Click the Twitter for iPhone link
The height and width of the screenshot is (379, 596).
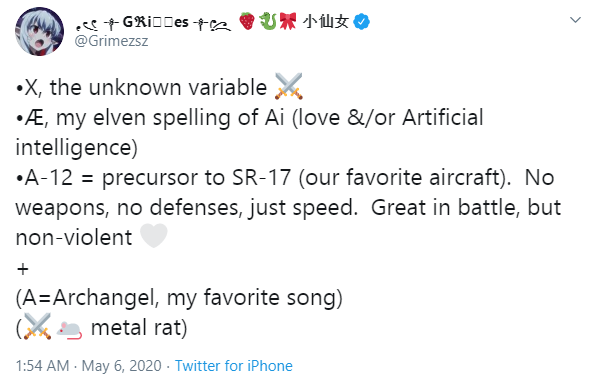[234, 366]
